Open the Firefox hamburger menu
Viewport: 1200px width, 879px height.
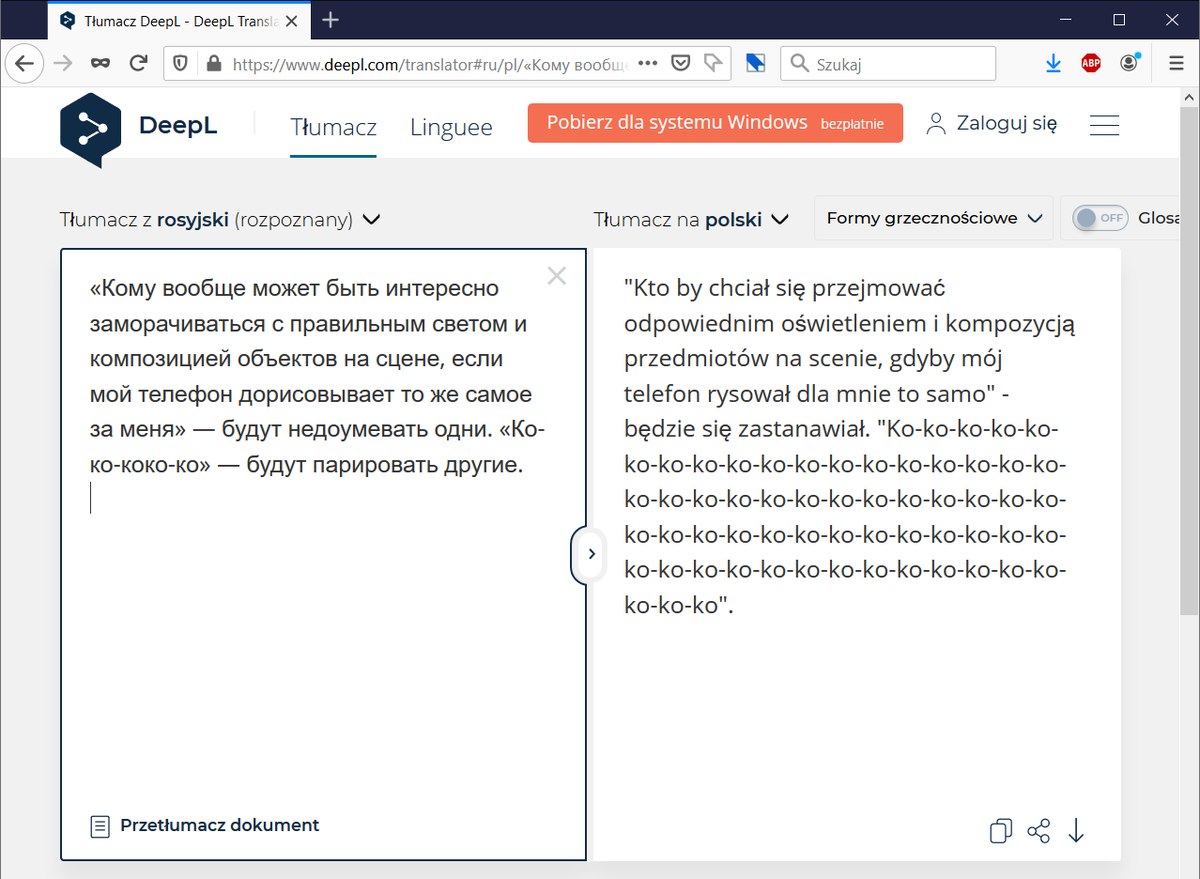(x=1176, y=63)
